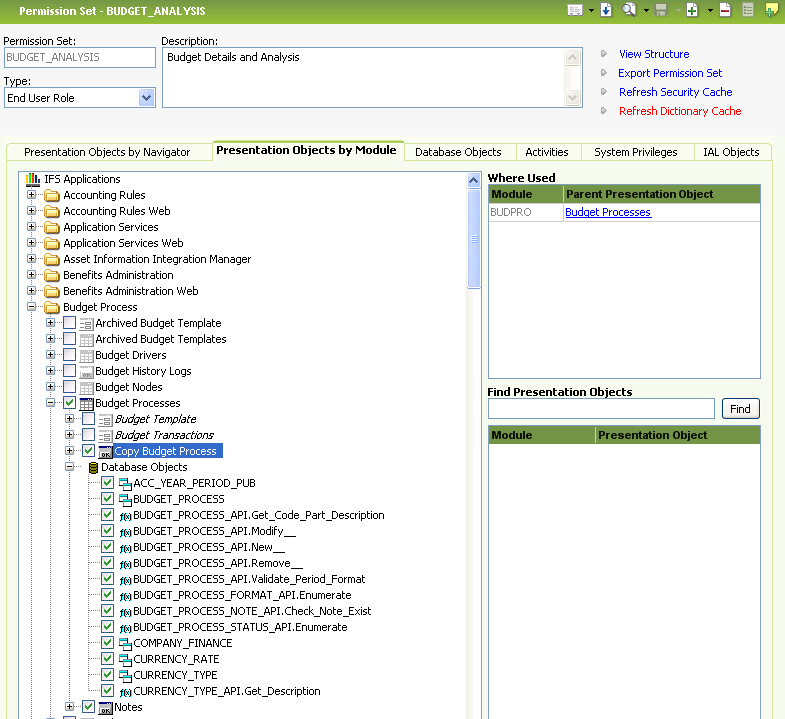Open the Type dropdown list

click(146, 98)
